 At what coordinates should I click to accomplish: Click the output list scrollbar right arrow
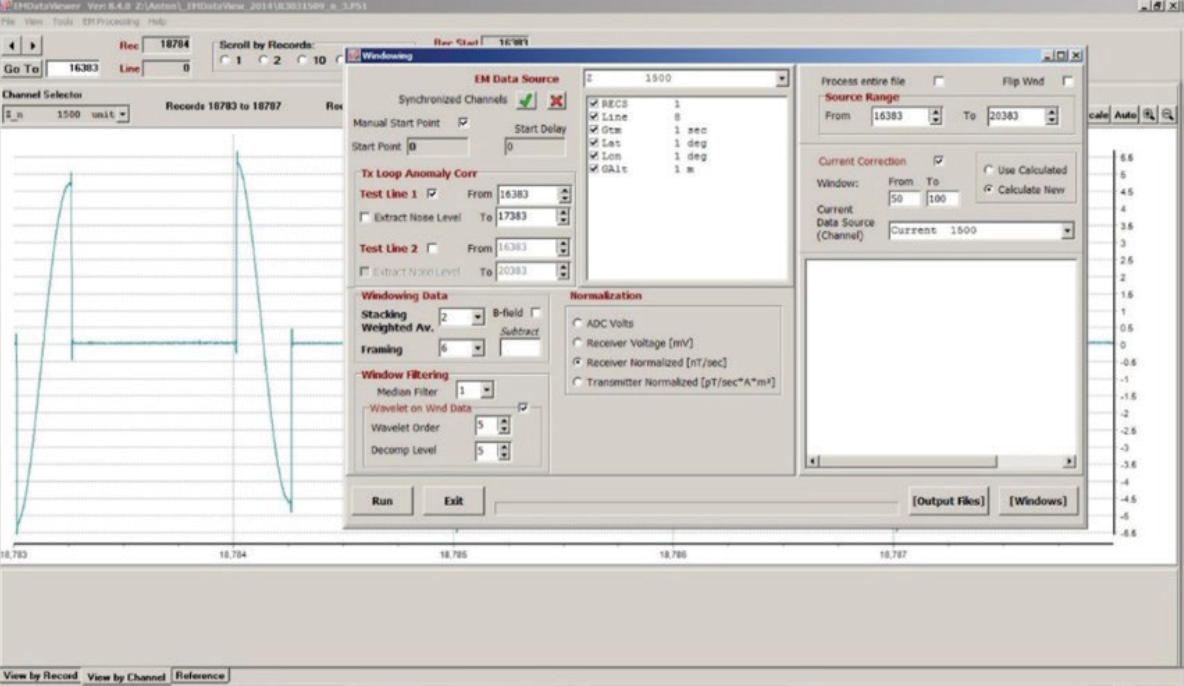pyautogui.click(x=1069, y=461)
